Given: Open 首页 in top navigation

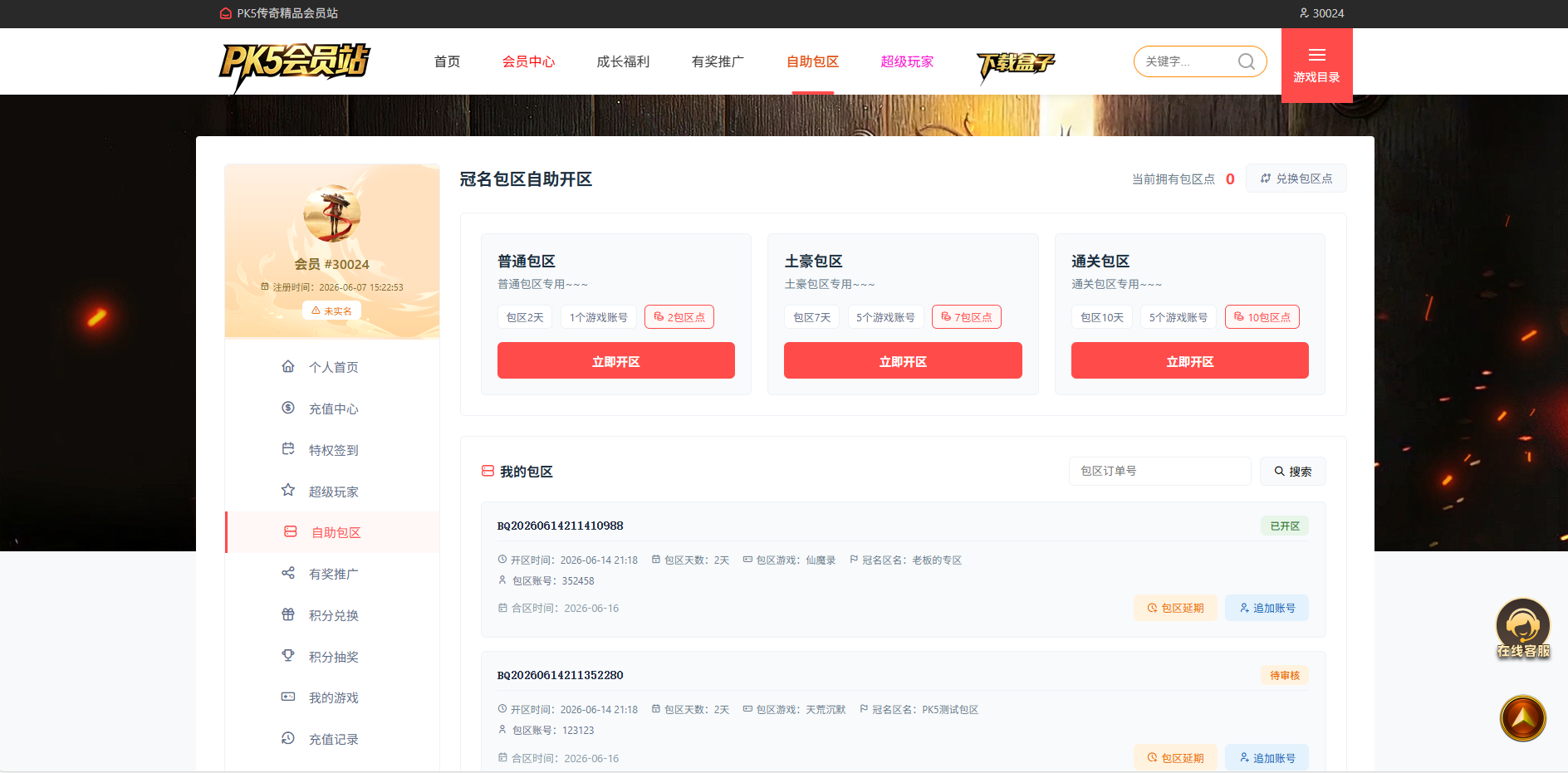Looking at the screenshot, I should [x=447, y=61].
